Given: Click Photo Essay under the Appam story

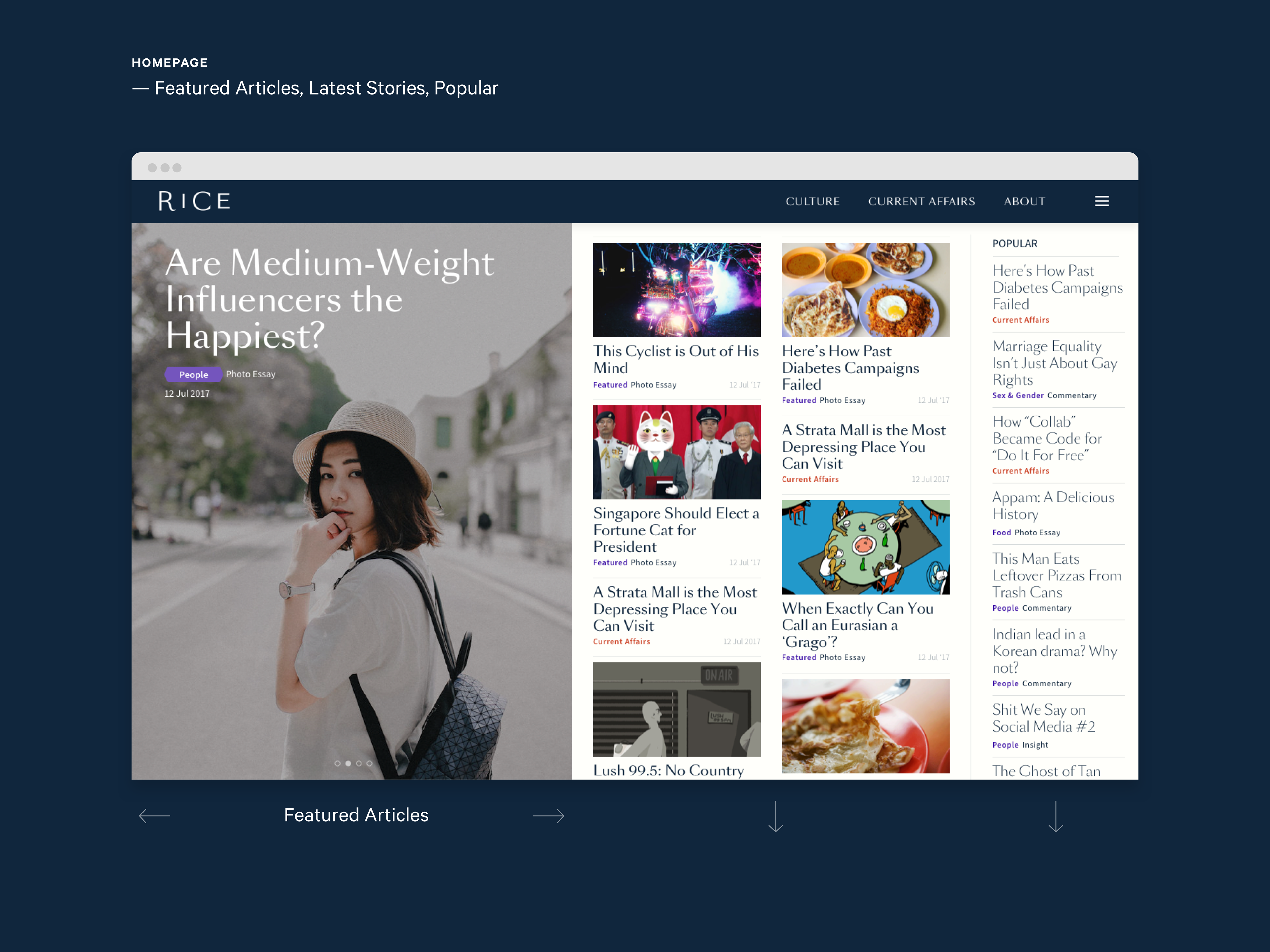Looking at the screenshot, I should tap(1037, 533).
